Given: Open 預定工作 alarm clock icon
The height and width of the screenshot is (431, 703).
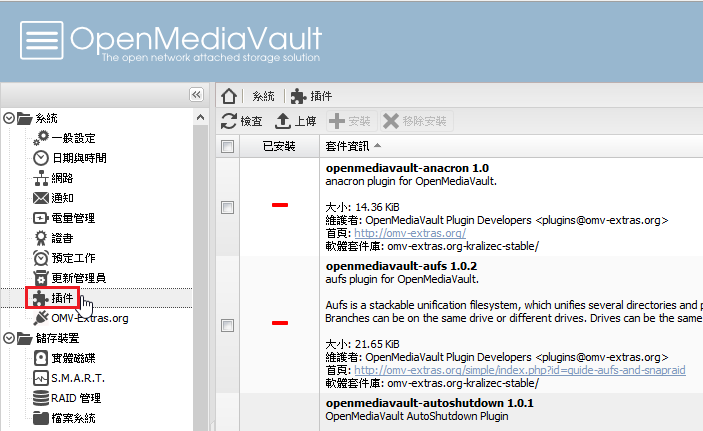Looking at the screenshot, I should coord(41,258).
